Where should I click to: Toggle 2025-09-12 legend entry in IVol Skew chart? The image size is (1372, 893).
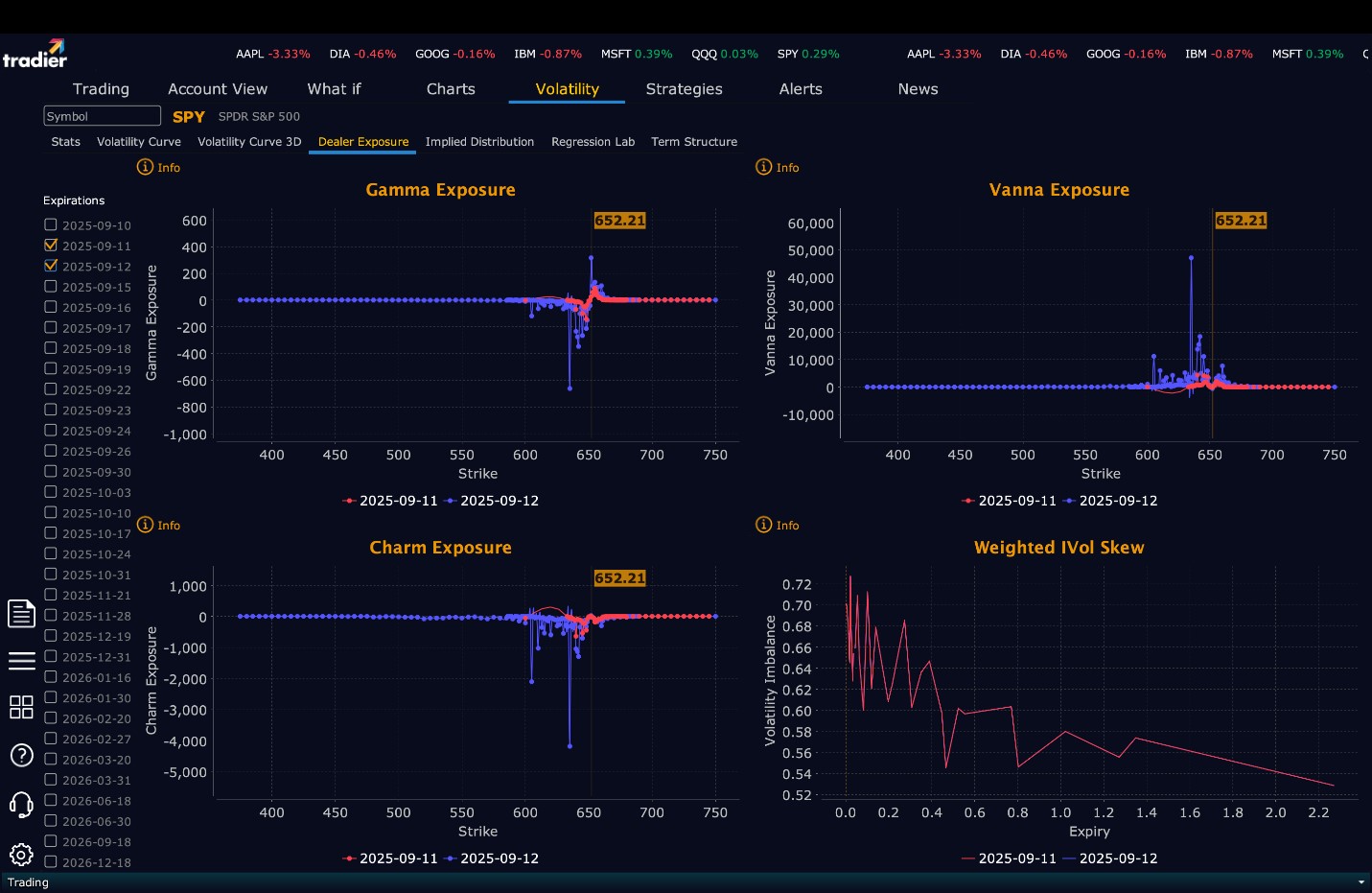coord(1110,858)
